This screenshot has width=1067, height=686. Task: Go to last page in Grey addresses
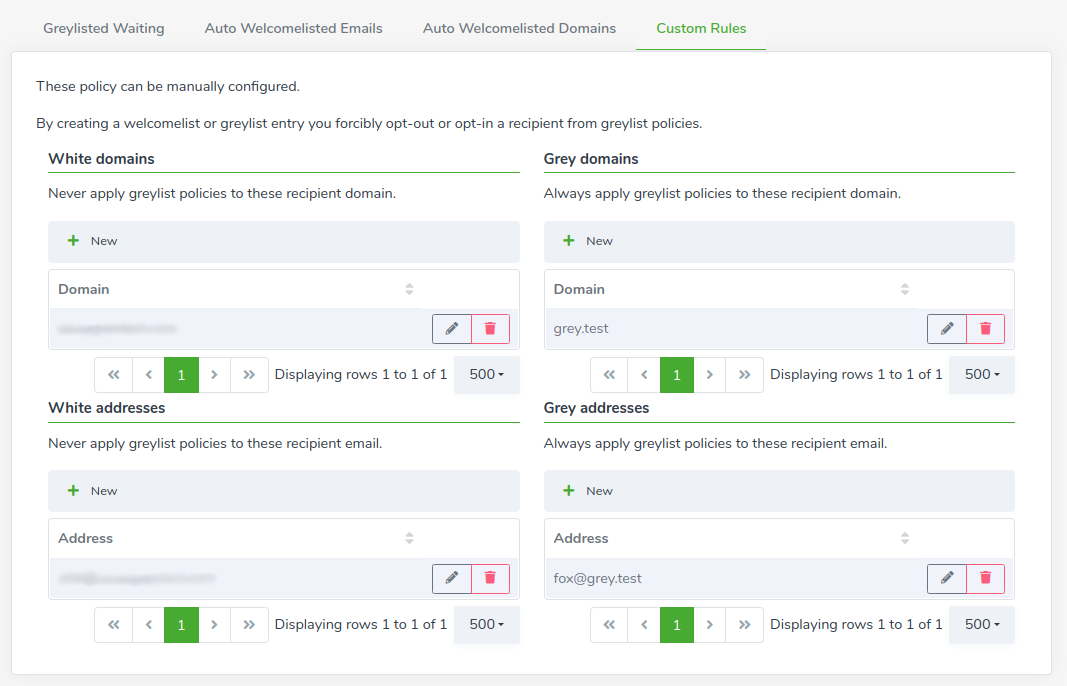[744, 625]
